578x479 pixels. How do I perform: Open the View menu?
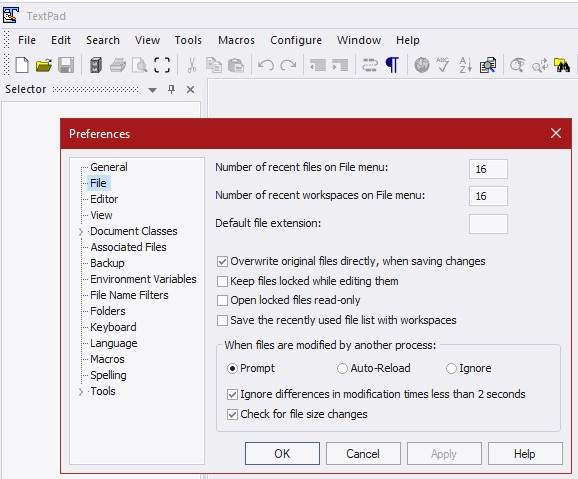click(147, 40)
